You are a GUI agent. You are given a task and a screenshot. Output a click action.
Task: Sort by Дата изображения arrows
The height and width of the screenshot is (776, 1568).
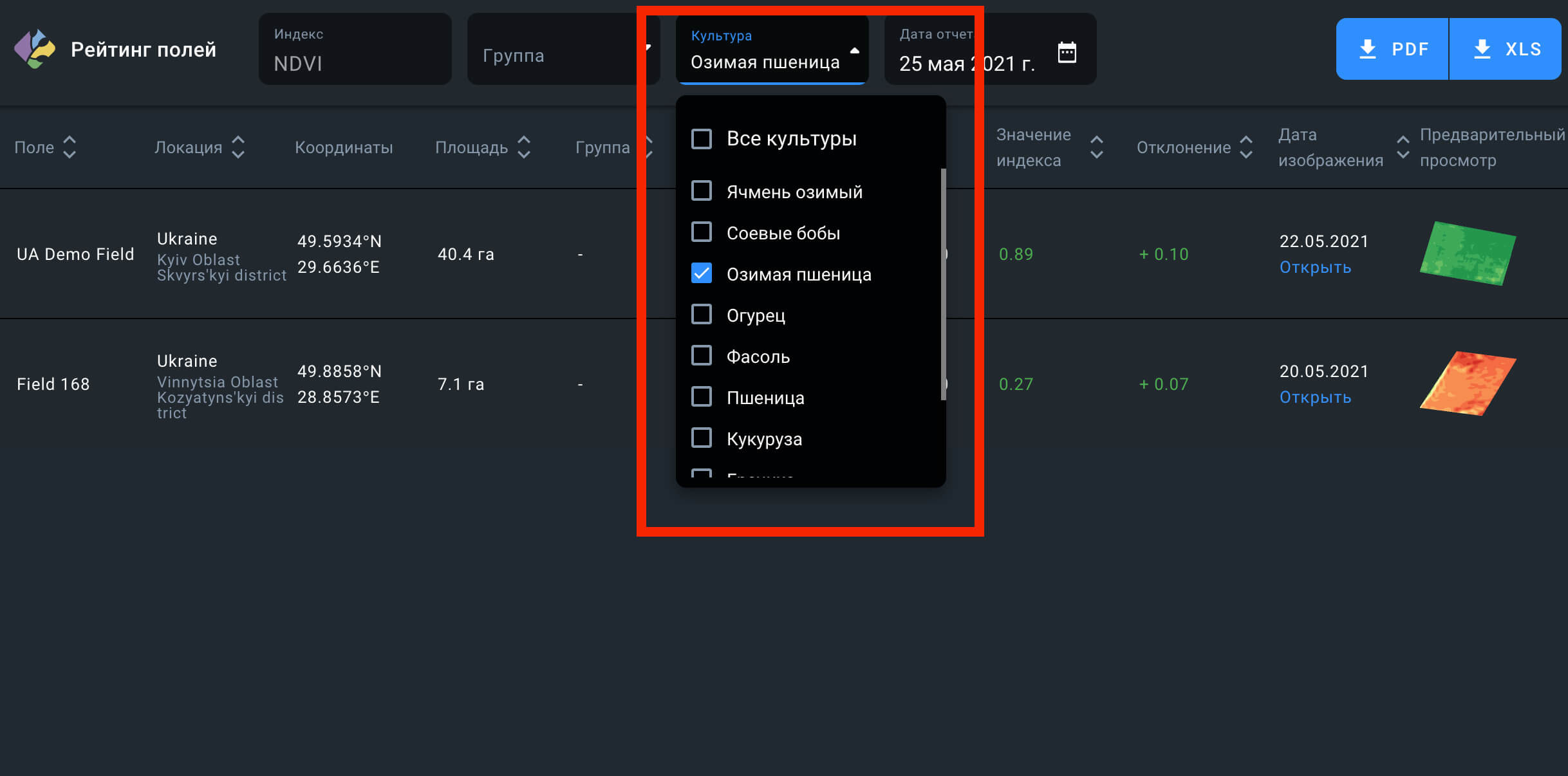click(x=1403, y=147)
